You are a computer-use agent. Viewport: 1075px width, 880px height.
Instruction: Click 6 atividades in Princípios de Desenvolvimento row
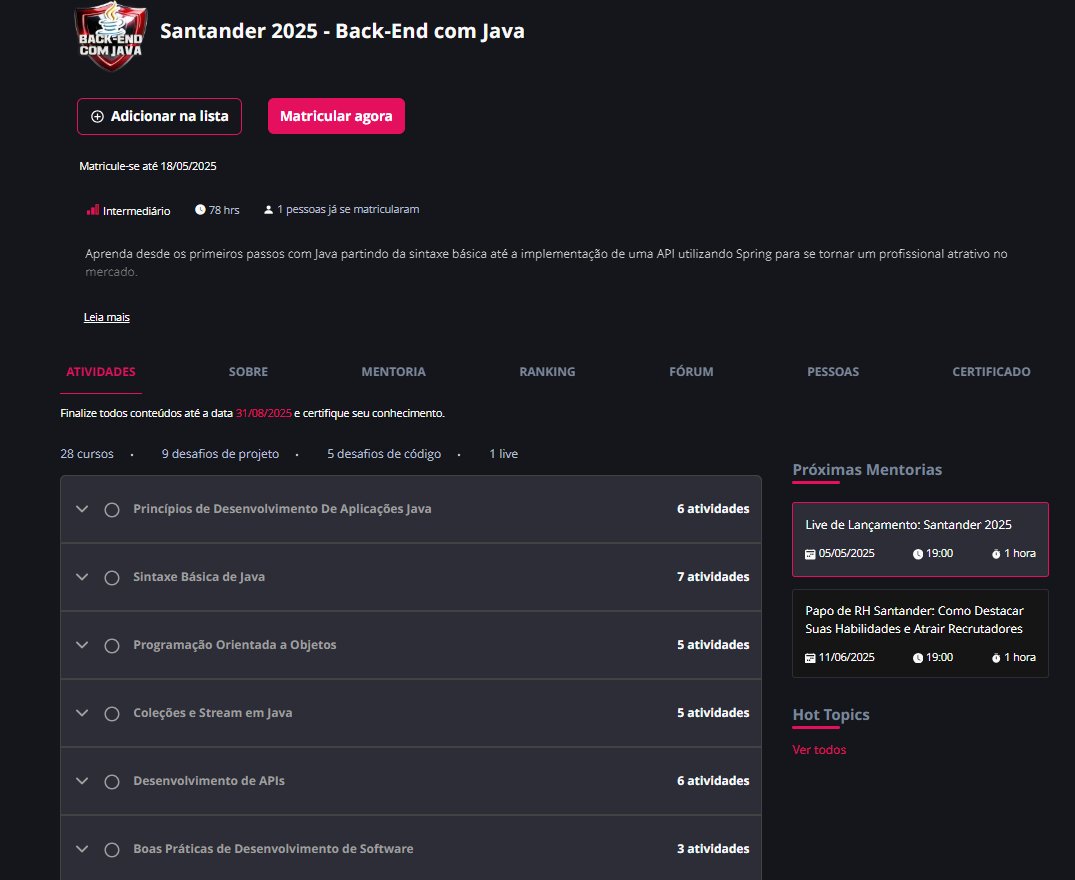click(713, 509)
